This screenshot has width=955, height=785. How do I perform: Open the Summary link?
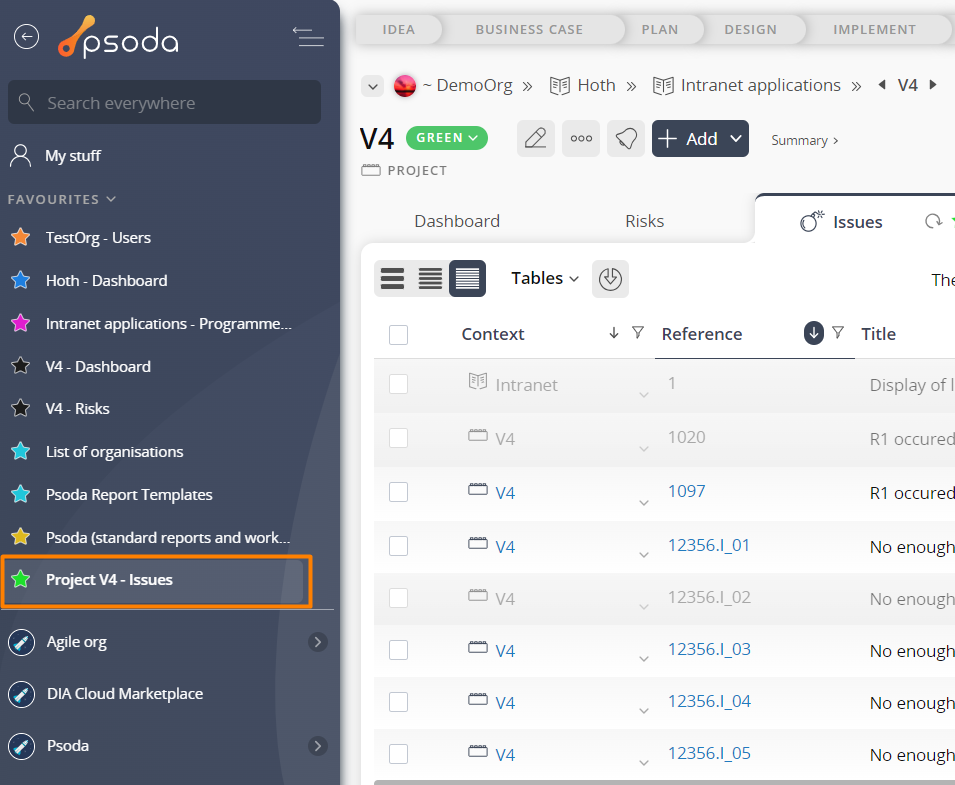[x=805, y=140]
